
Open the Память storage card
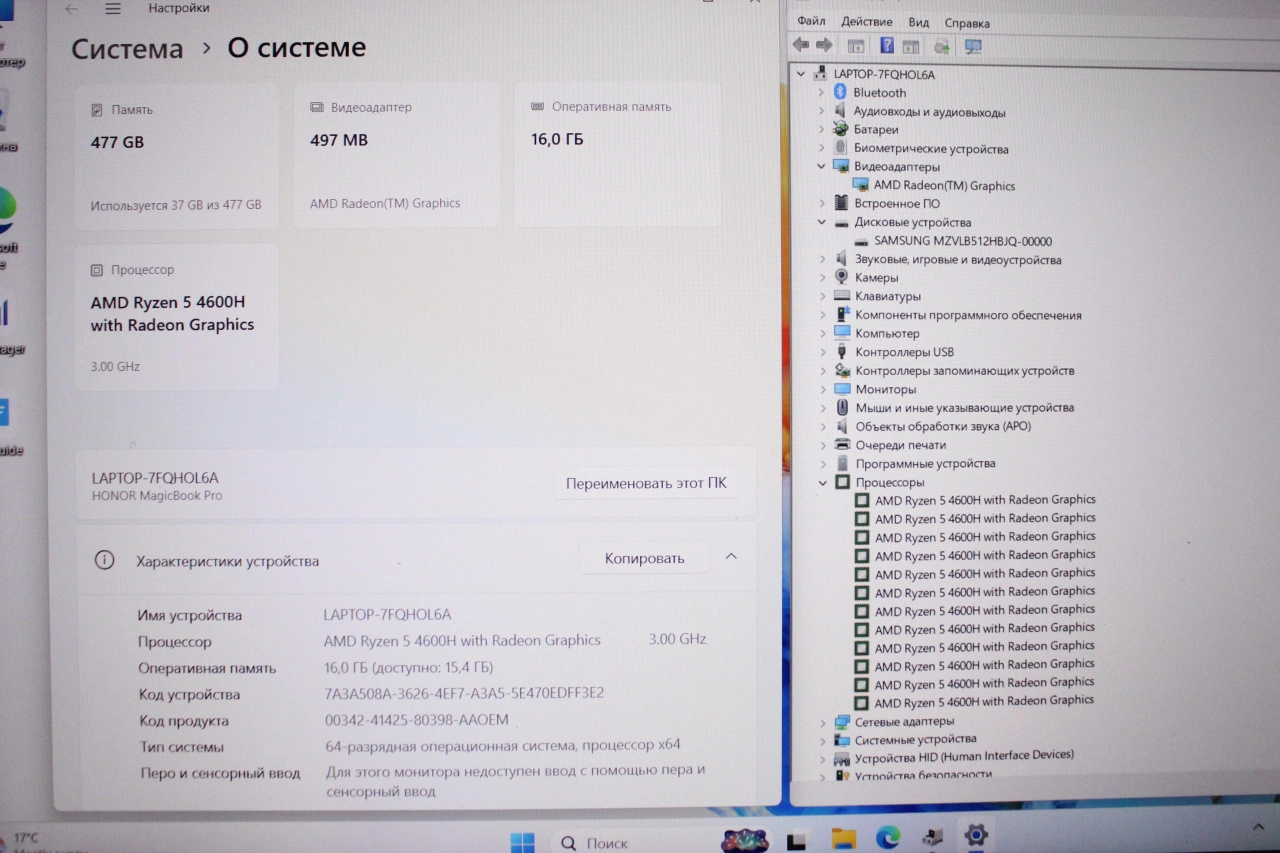(x=177, y=158)
